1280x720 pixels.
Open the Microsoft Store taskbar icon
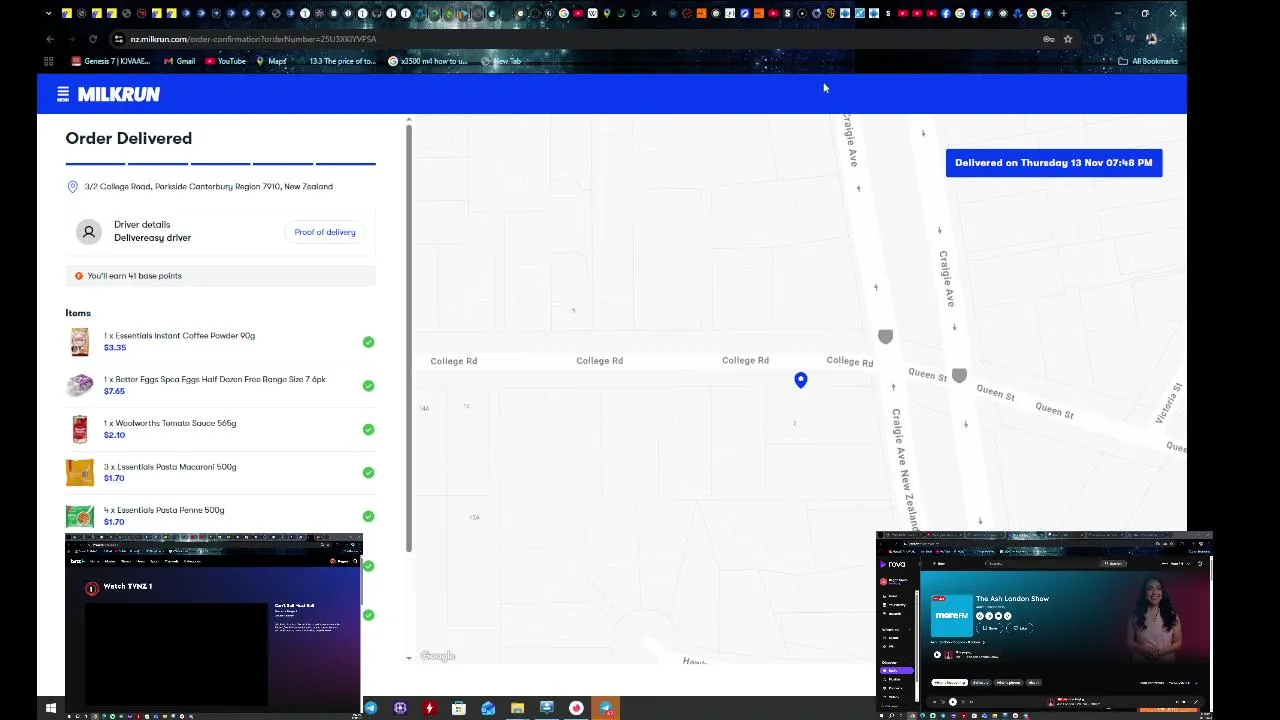pos(459,708)
